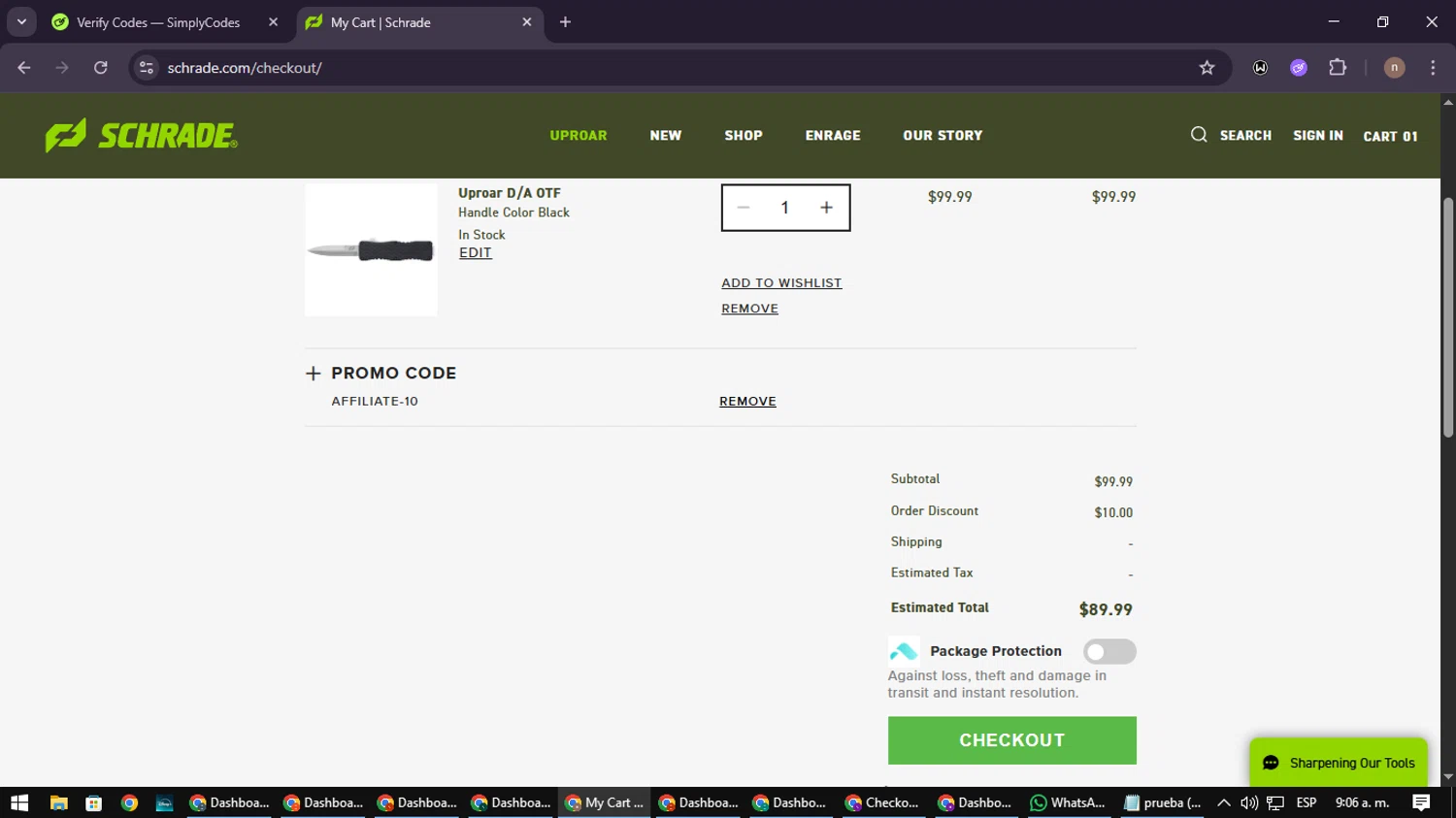Open the Chrome profile avatar
This screenshot has width=1456, height=818.
pyautogui.click(x=1394, y=68)
